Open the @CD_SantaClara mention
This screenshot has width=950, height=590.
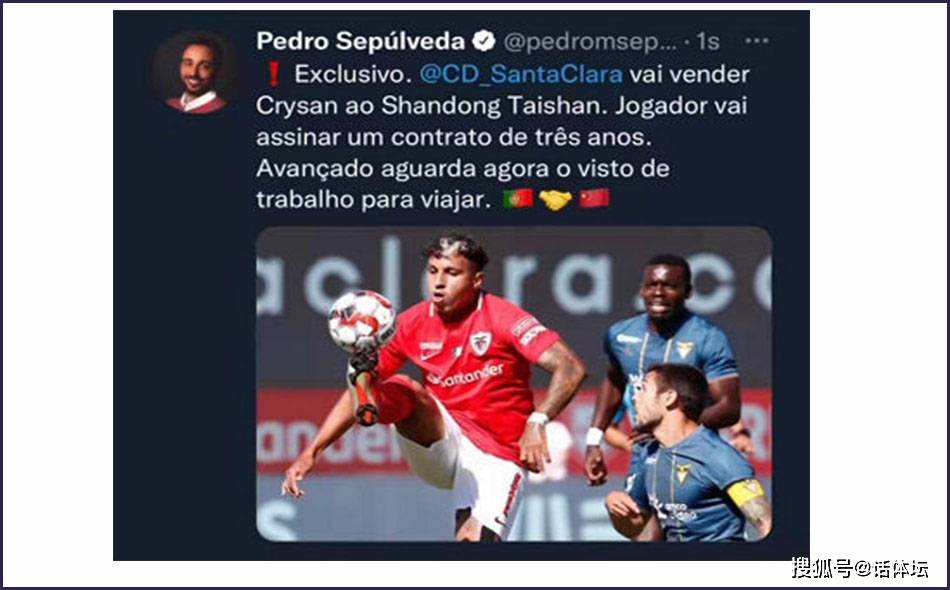click(521, 74)
